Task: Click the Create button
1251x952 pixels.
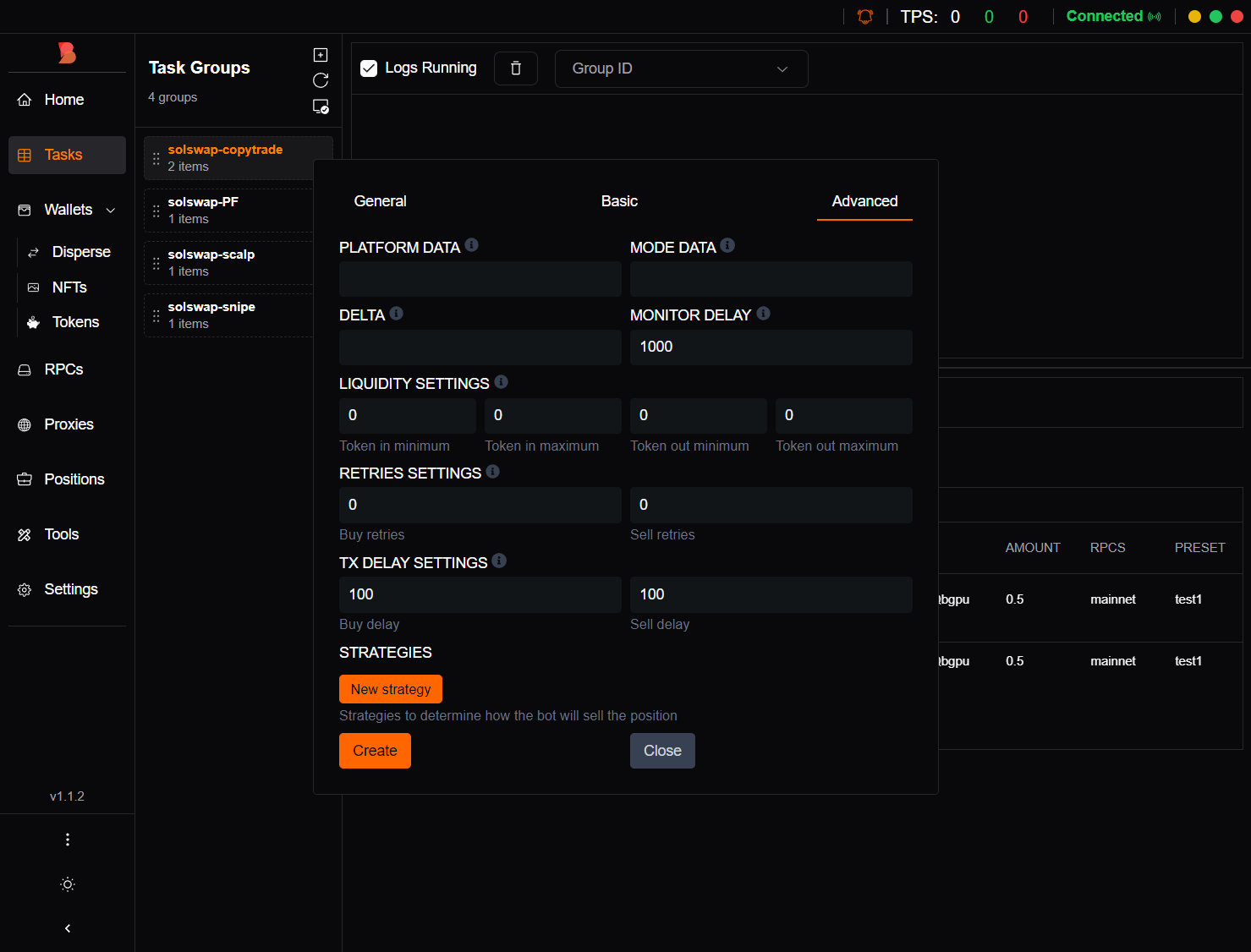Action: point(375,751)
